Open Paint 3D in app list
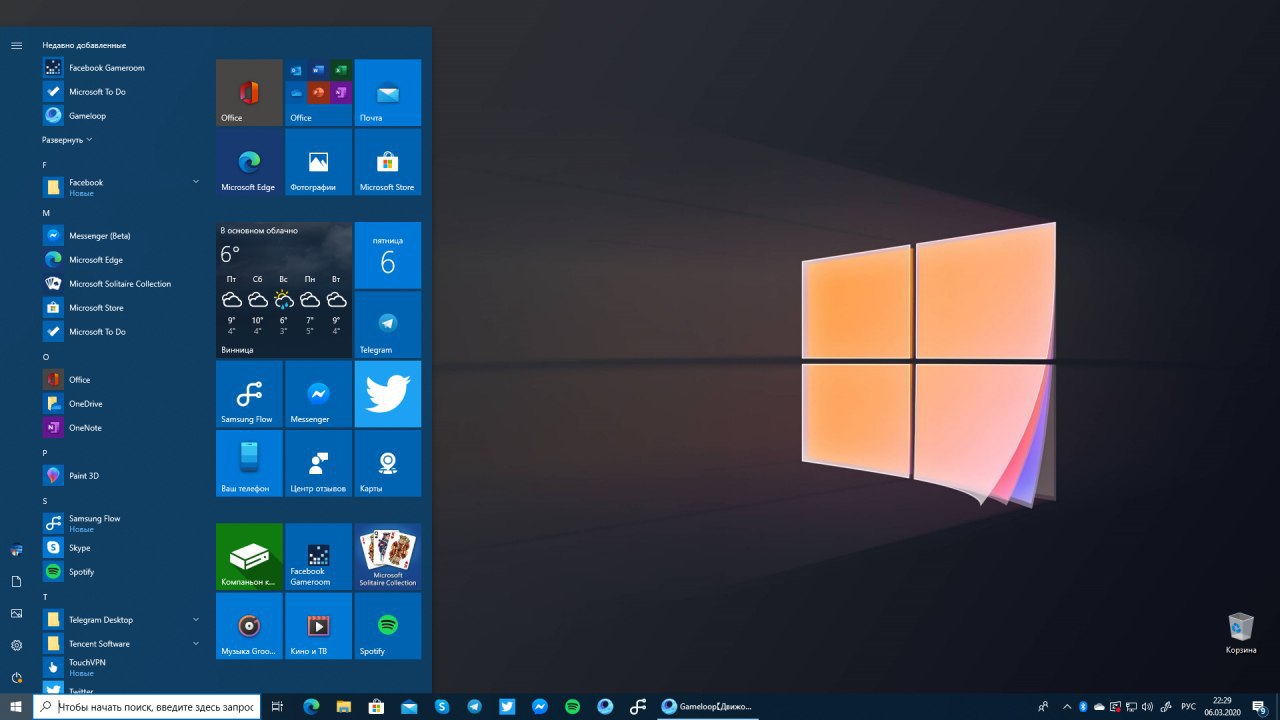Image resolution: width=1280 pixels, height=720 pixels. [122, 476]
